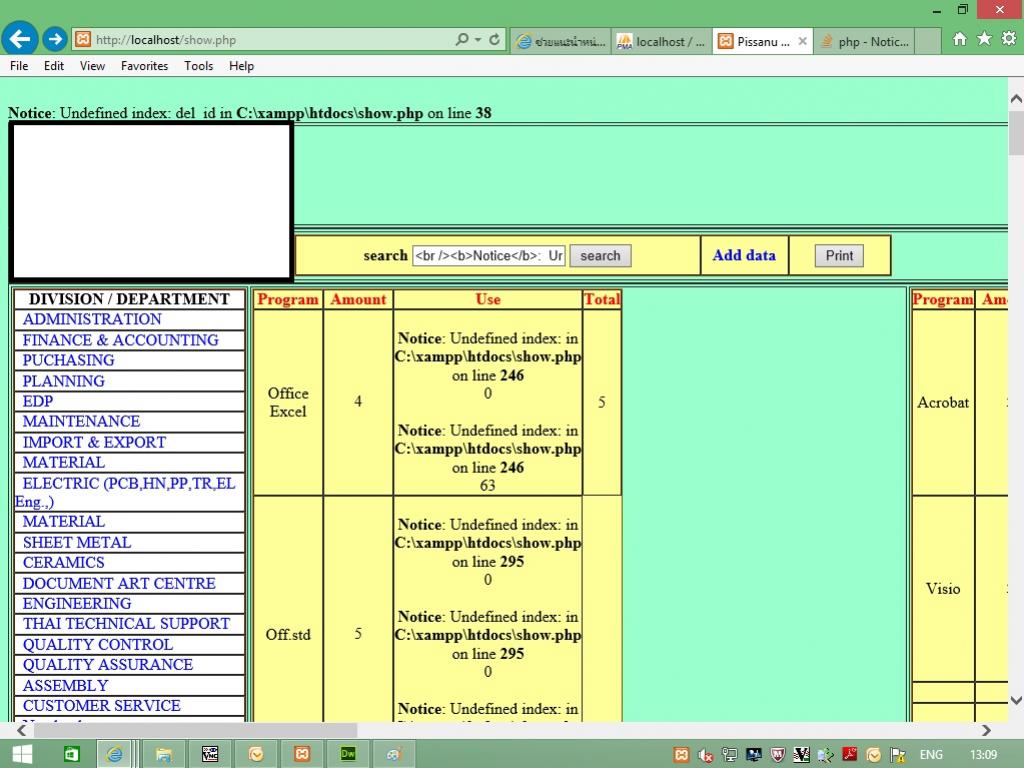Open Internet Explorer in the taskbar

click(114, 754)
